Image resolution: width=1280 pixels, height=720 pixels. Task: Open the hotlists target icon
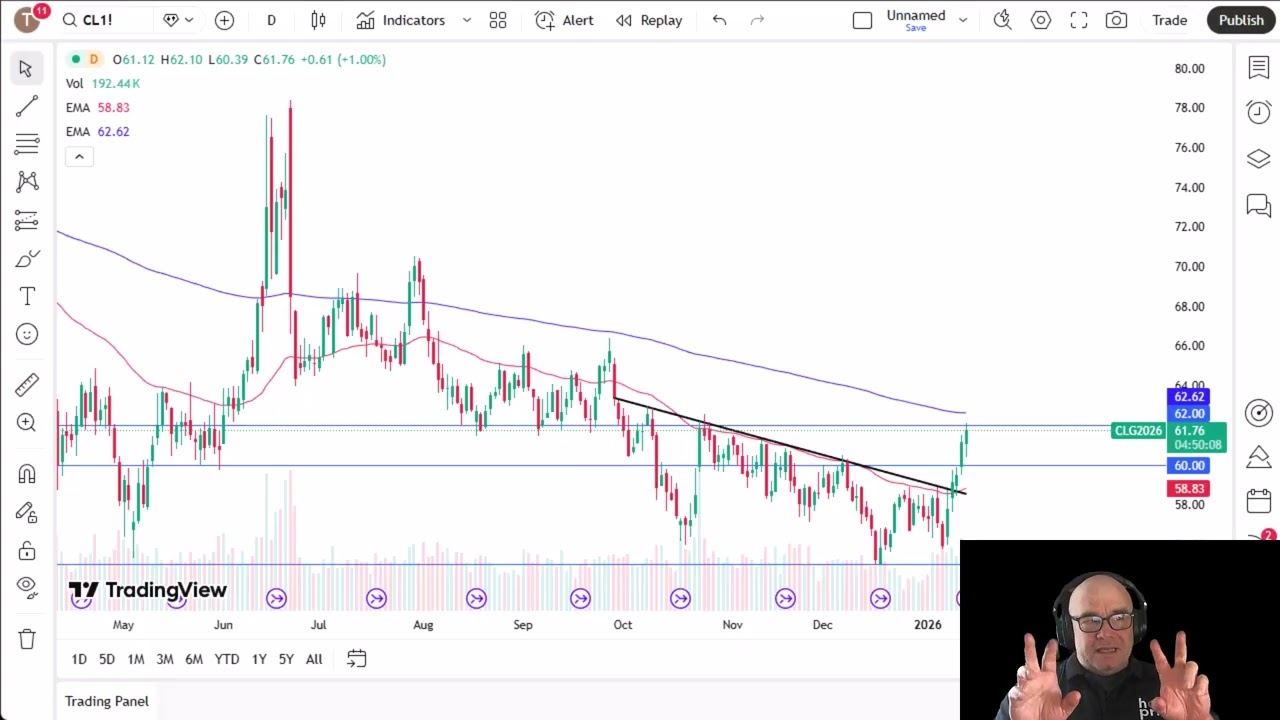pyautogui.click(x=1258, y=412)
